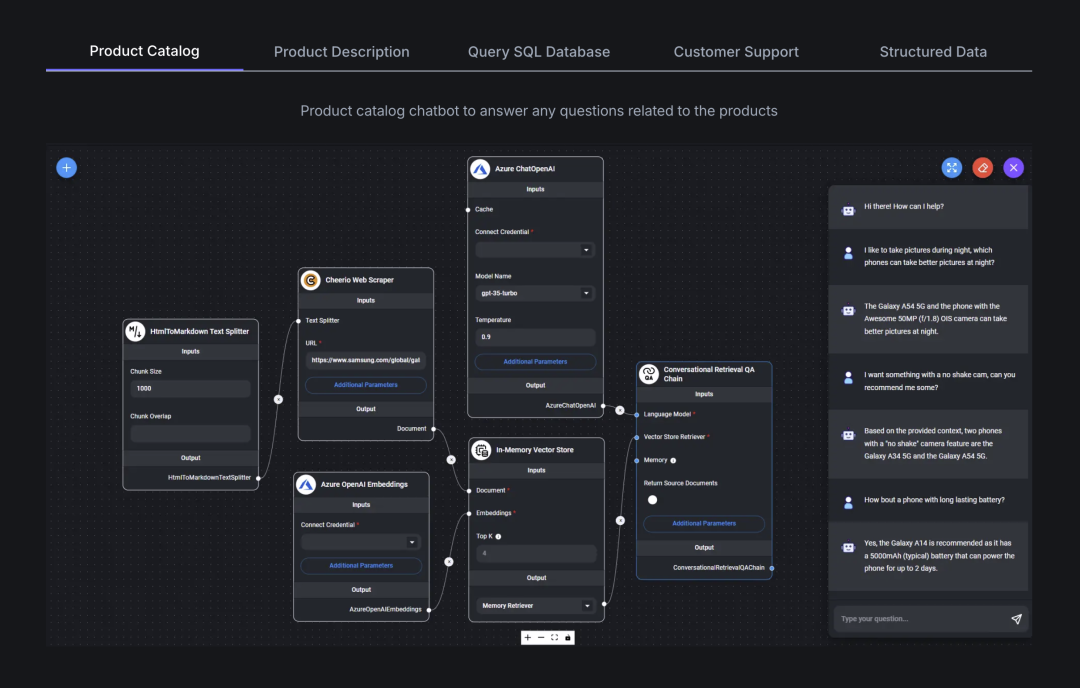Click the In-Memory Vector Store node icon

481,450
